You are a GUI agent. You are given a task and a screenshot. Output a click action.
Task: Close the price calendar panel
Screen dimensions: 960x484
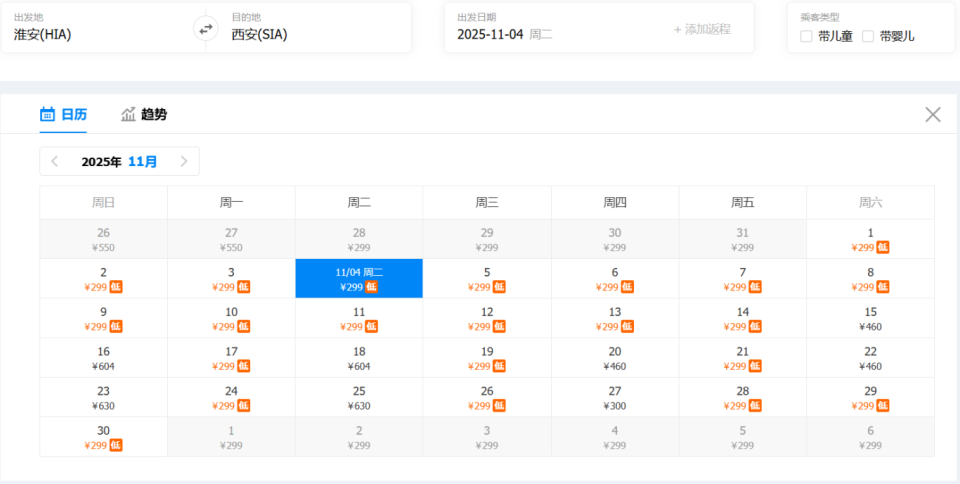(933, 114)
